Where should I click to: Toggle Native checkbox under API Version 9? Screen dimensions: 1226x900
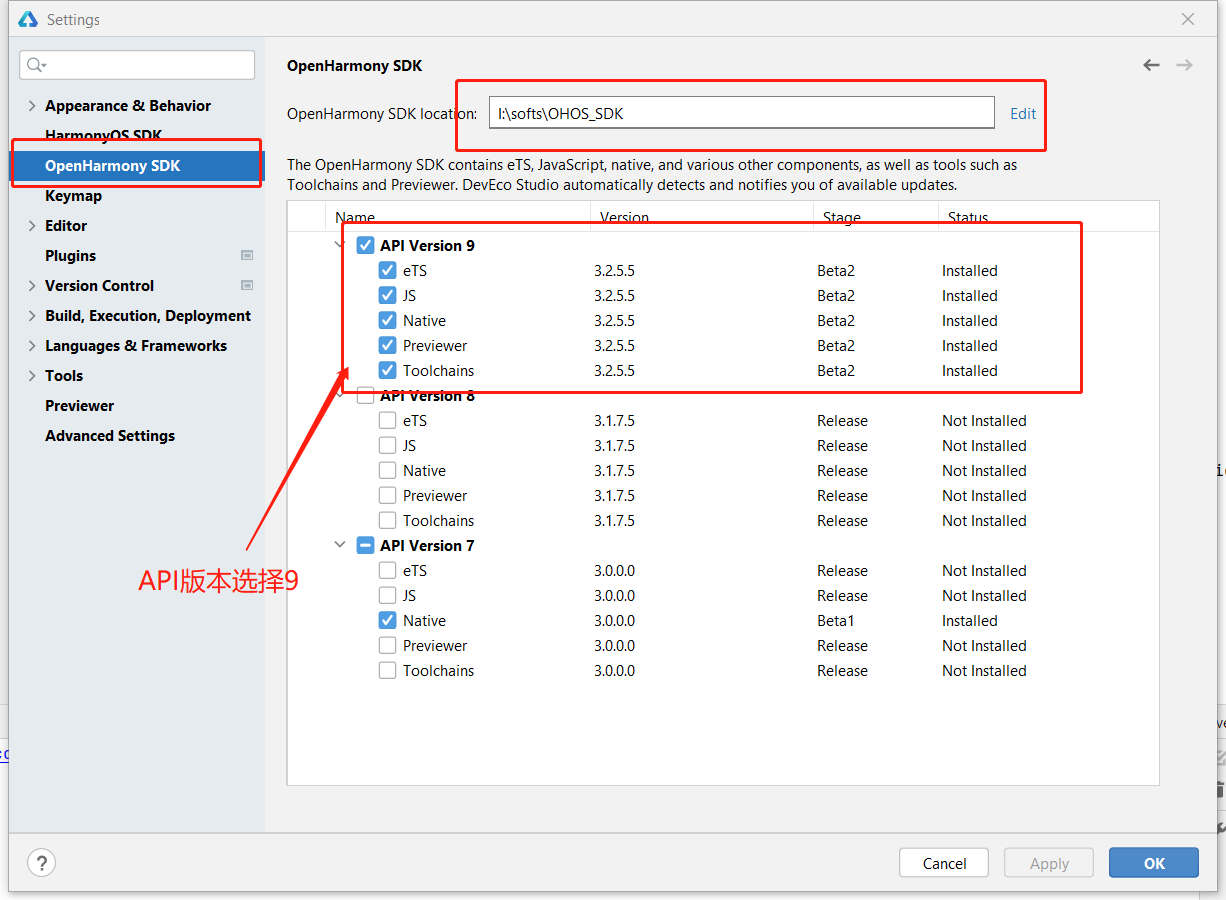click(387, 321)
